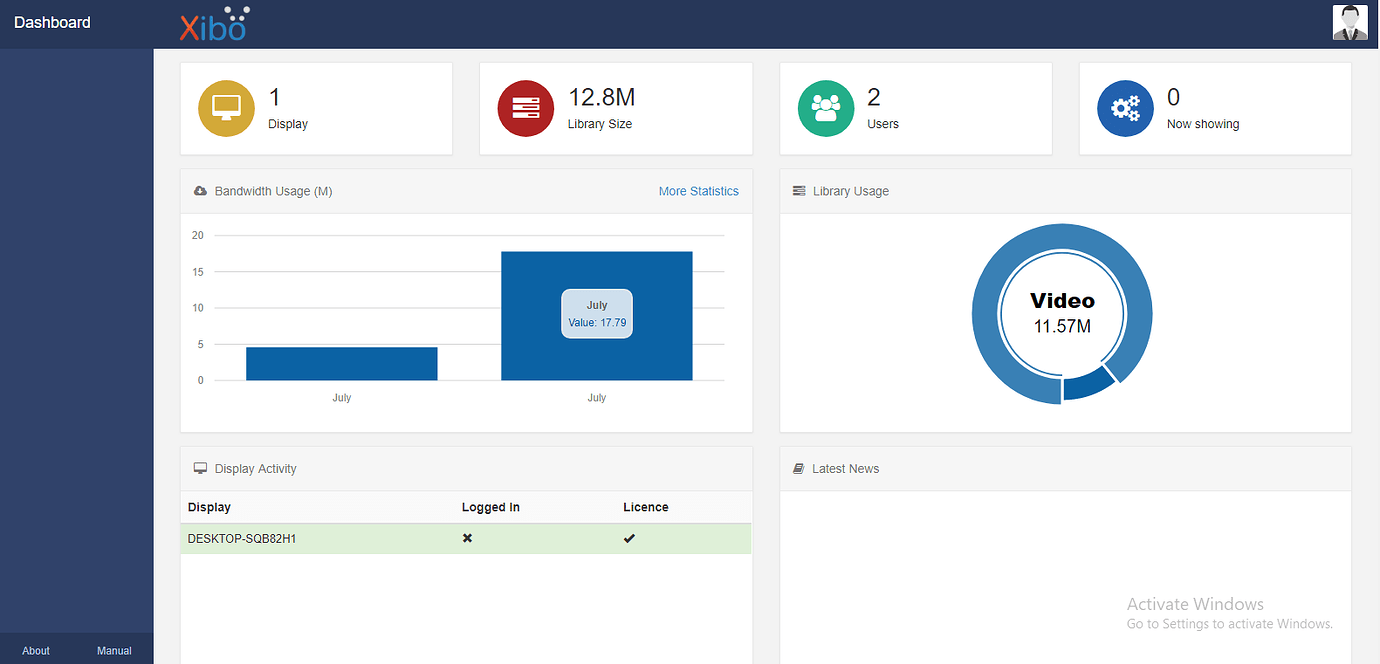This screenshot has width=1380, height=664.
Task: Click the short July bandwidth bar
Action: coord(341,364)
